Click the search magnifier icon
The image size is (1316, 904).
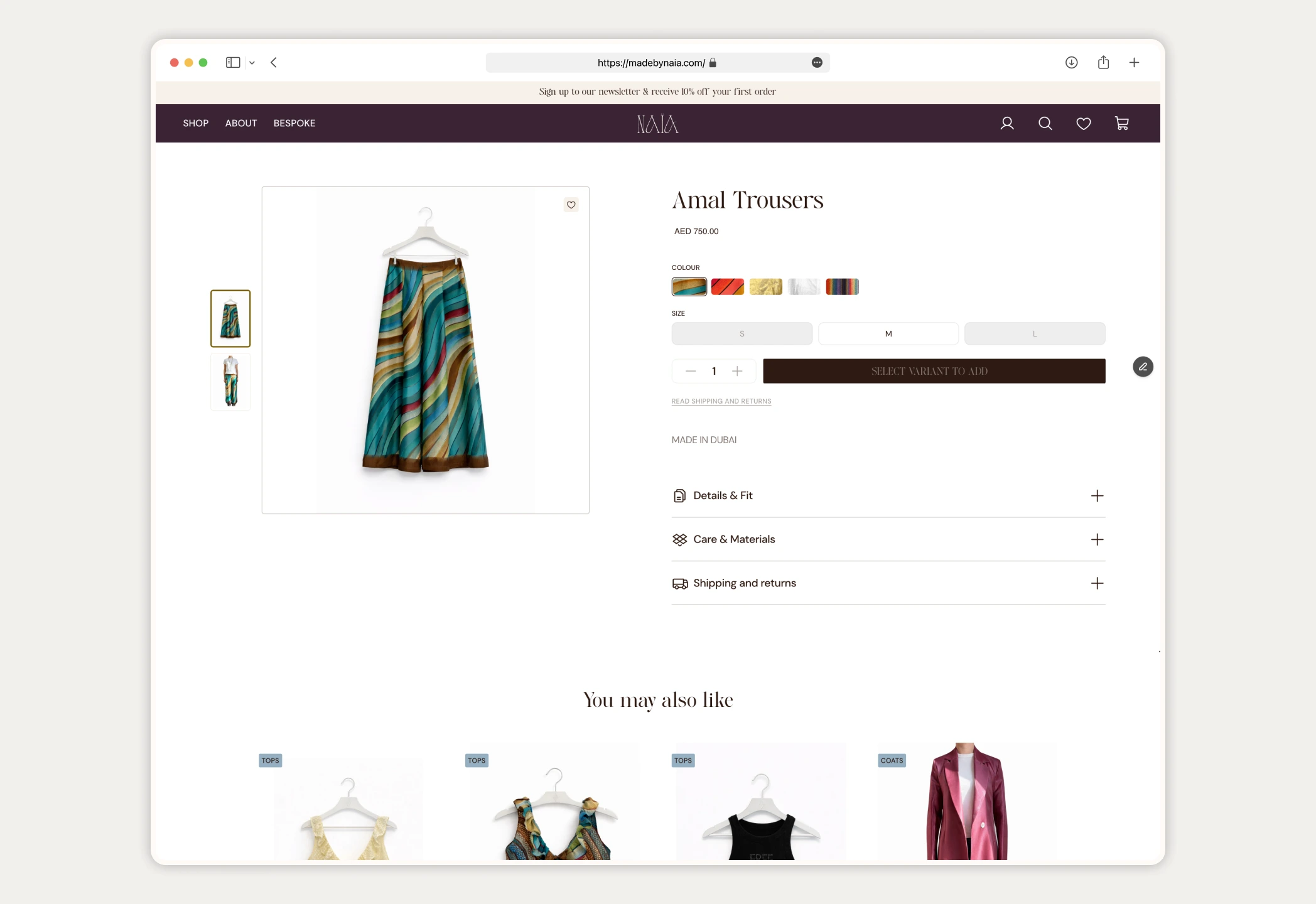(x=1045, y=124)
